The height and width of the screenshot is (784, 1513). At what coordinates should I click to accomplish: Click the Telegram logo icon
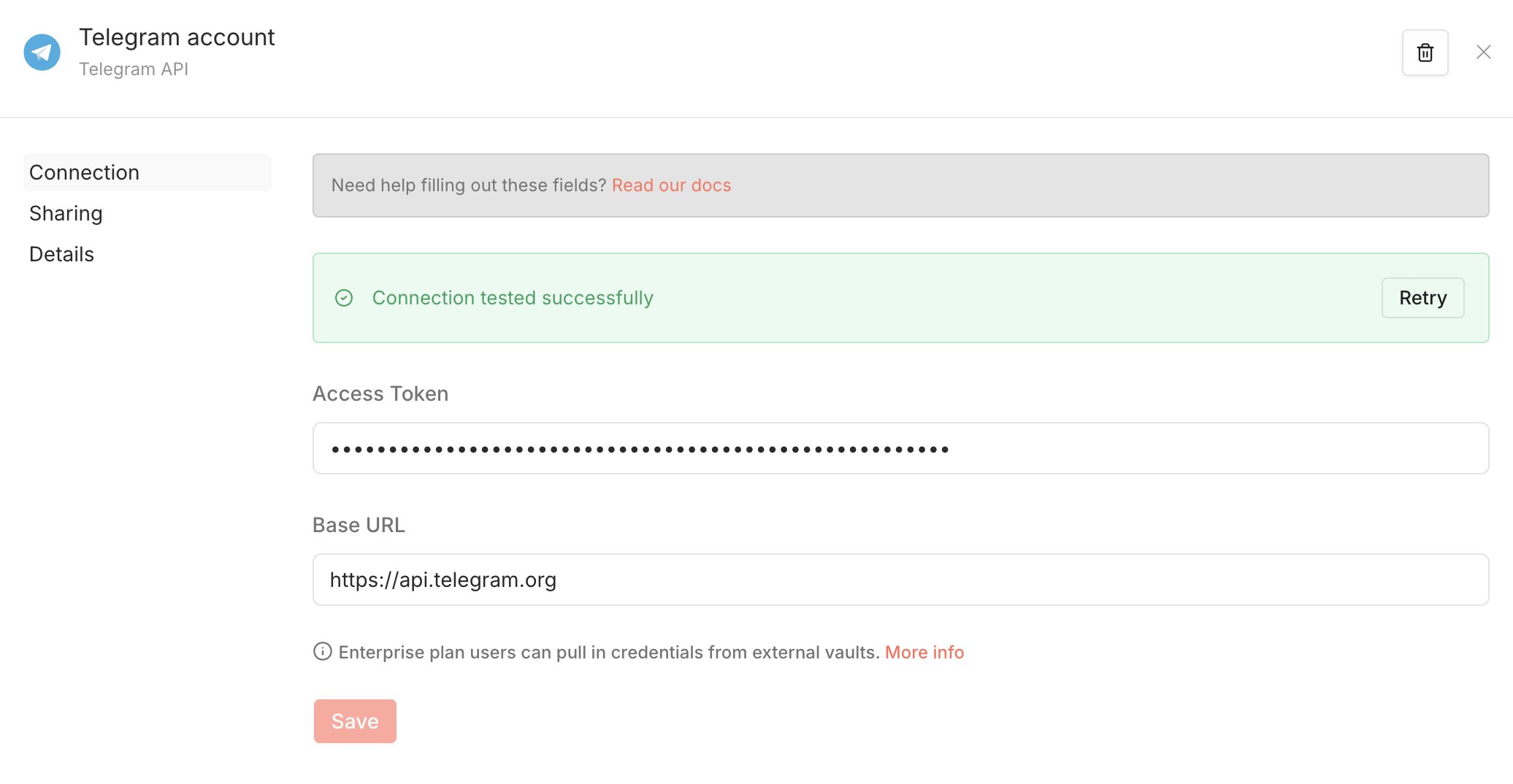tap(42, 53)
